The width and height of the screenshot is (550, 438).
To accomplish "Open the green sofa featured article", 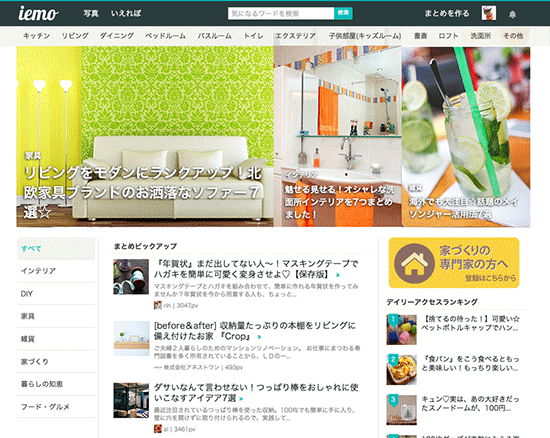I will pyautogui.click(x=145, y=137).
